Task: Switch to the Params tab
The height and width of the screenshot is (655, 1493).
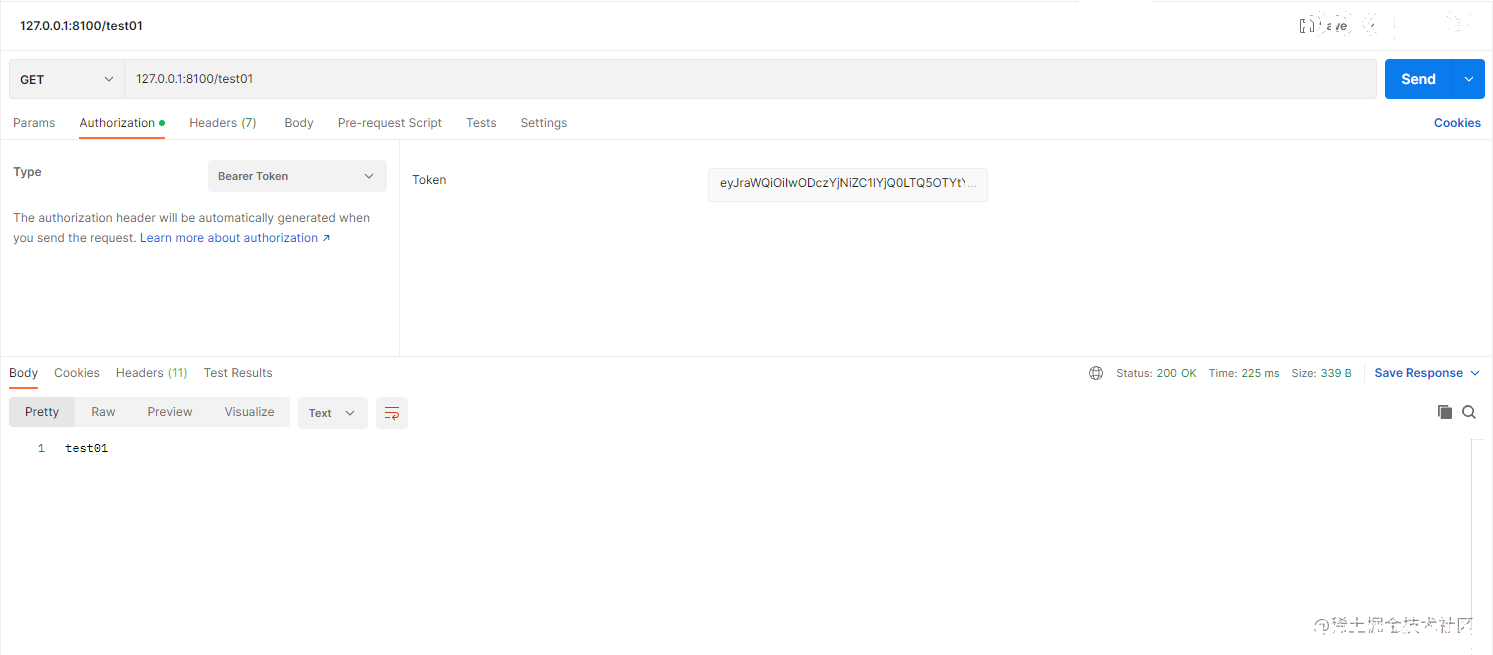Action: (x=34, y=123)
